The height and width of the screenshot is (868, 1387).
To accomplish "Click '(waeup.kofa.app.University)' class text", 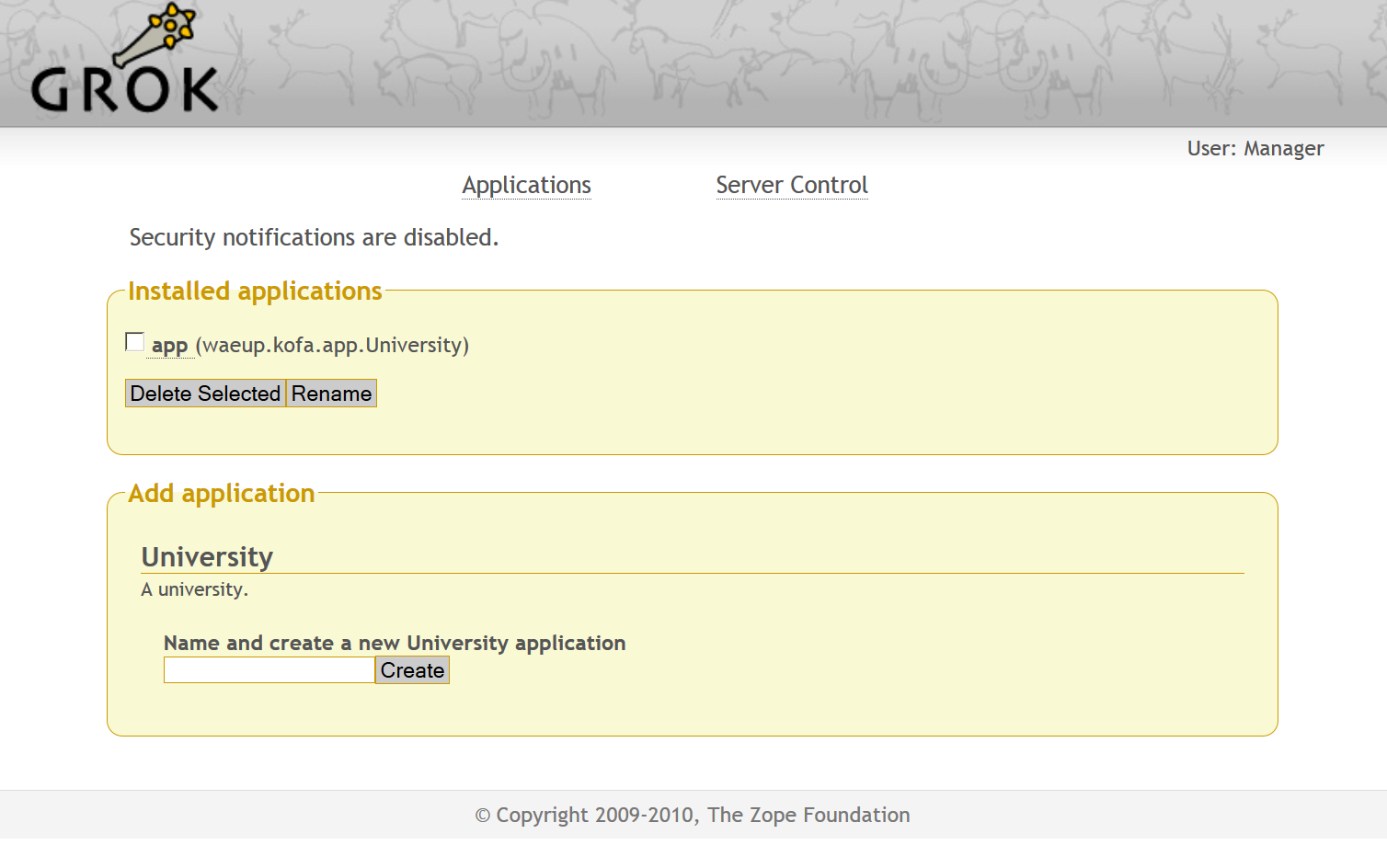I will pyautogui.click(x=332, y=345).
